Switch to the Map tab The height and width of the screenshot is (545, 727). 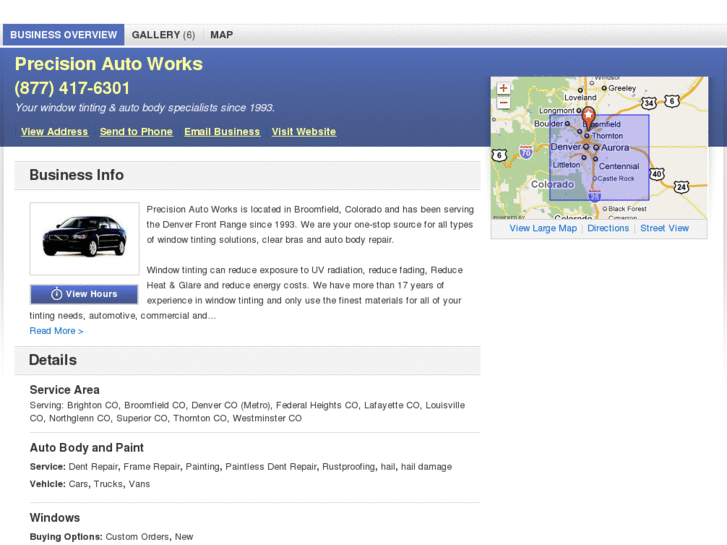(x=222, y=35)
